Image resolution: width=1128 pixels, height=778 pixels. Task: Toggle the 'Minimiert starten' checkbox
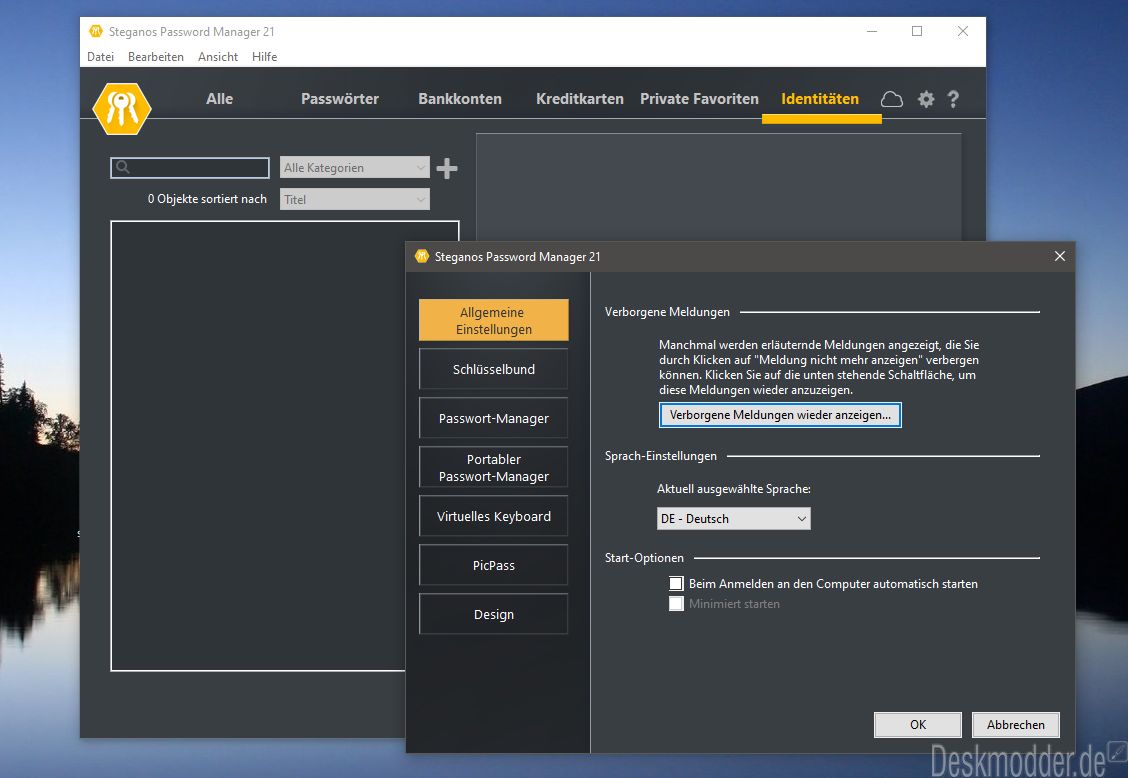[x=676, y=604]
